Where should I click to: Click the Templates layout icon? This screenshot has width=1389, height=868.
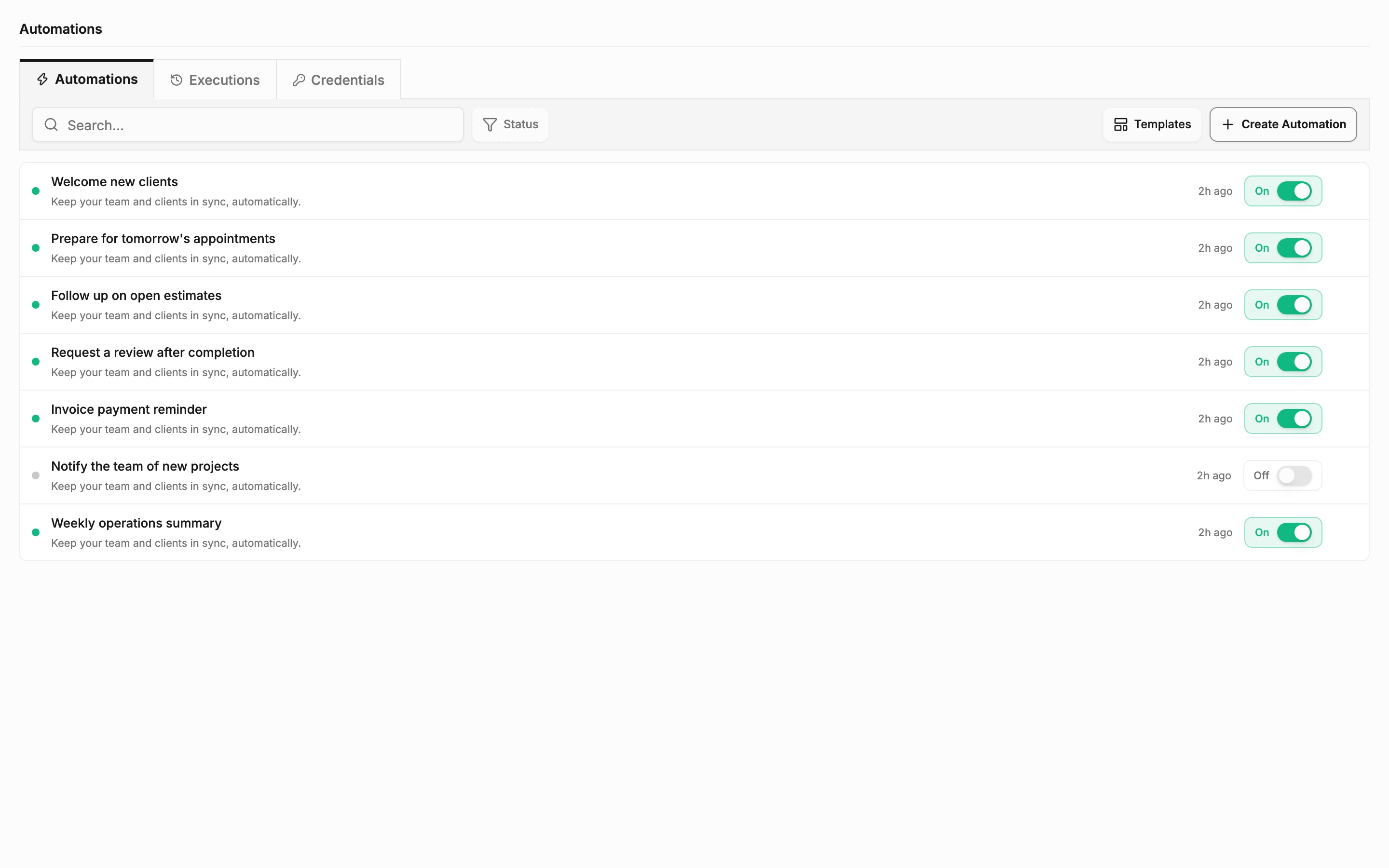click(x=1120, y=124)
